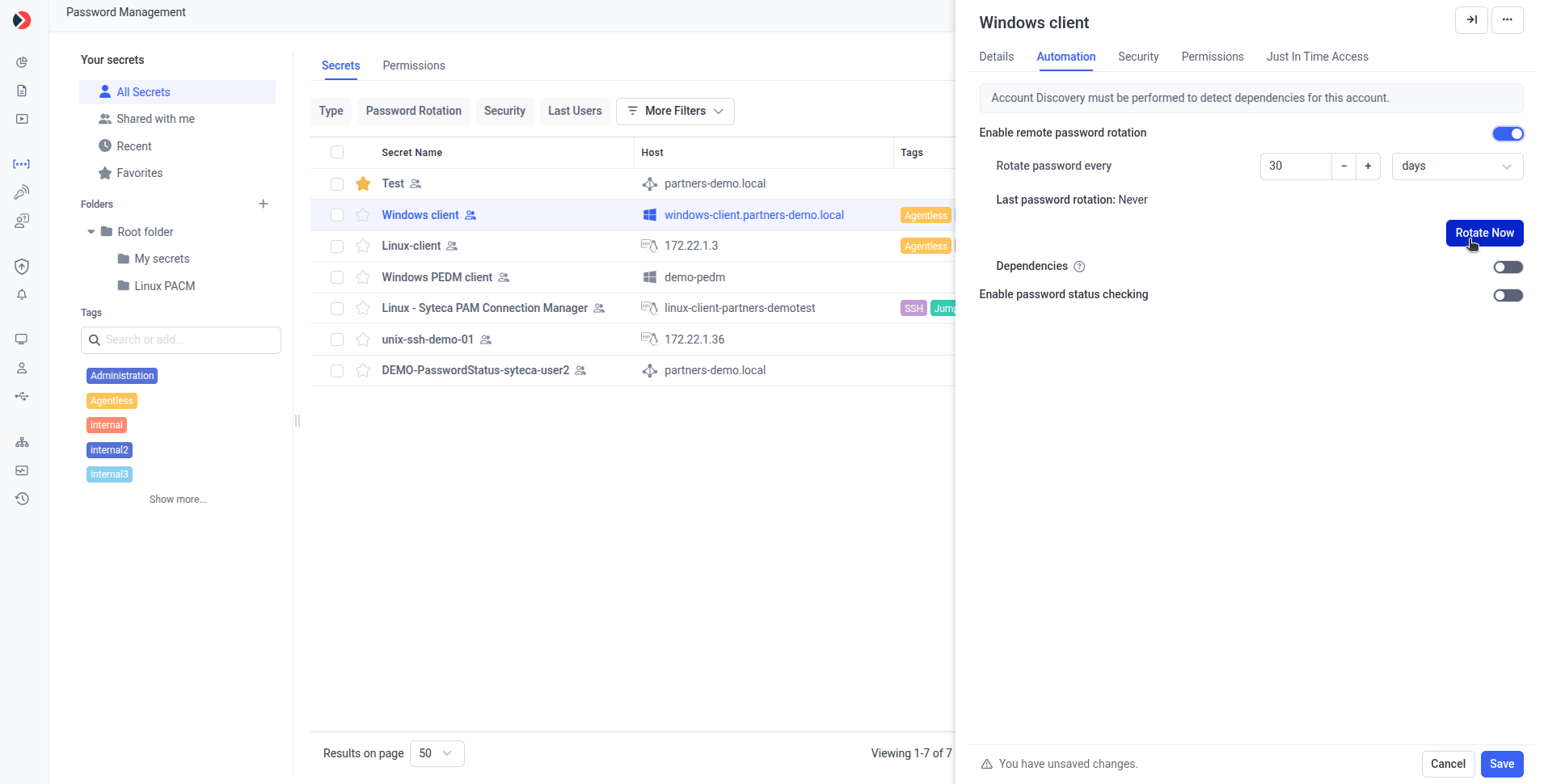Switch to the Automation tab

pyautogui.click(x=1065, y=57)
